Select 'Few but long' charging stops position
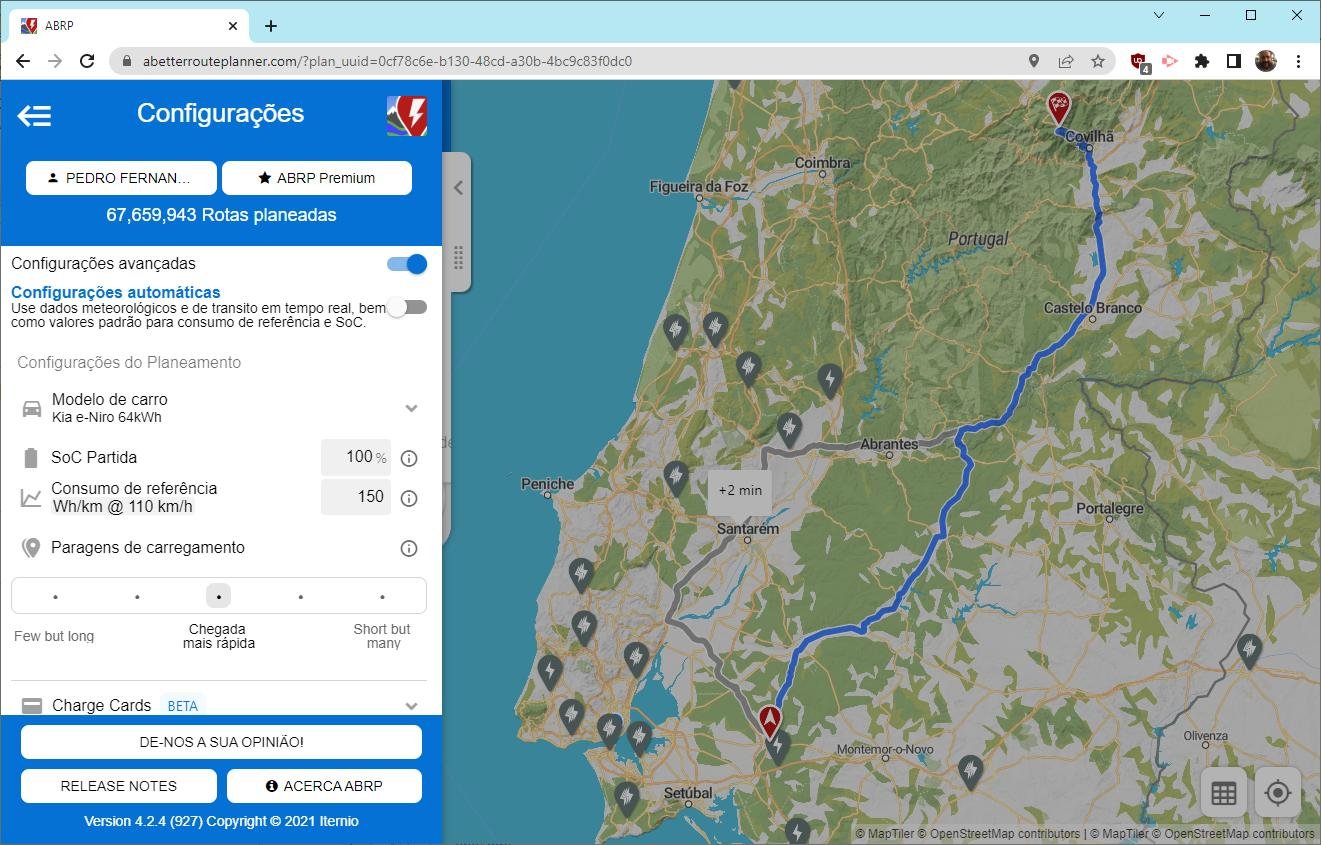 pos(55,597)
